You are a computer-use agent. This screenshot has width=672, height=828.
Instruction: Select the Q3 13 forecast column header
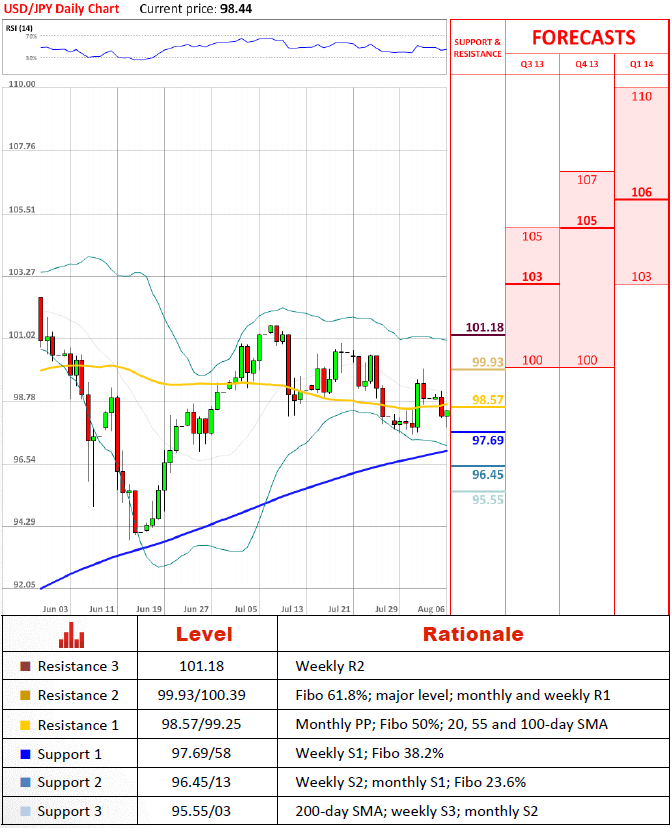[x=532, y=64]
